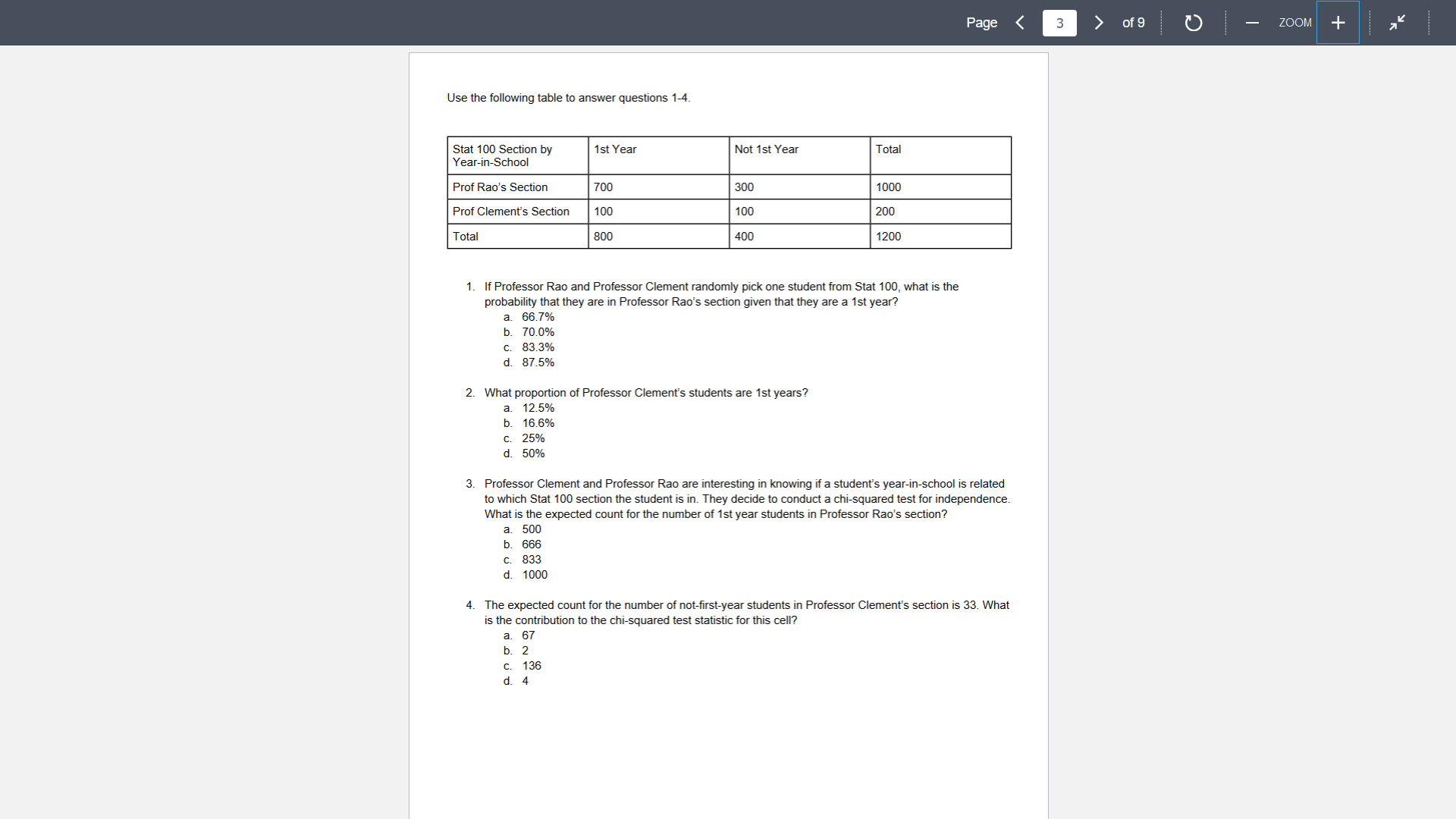This screenshot has height=819, width=1456.
Task: Click the question 1 text
Action: (x=720, y=294)
